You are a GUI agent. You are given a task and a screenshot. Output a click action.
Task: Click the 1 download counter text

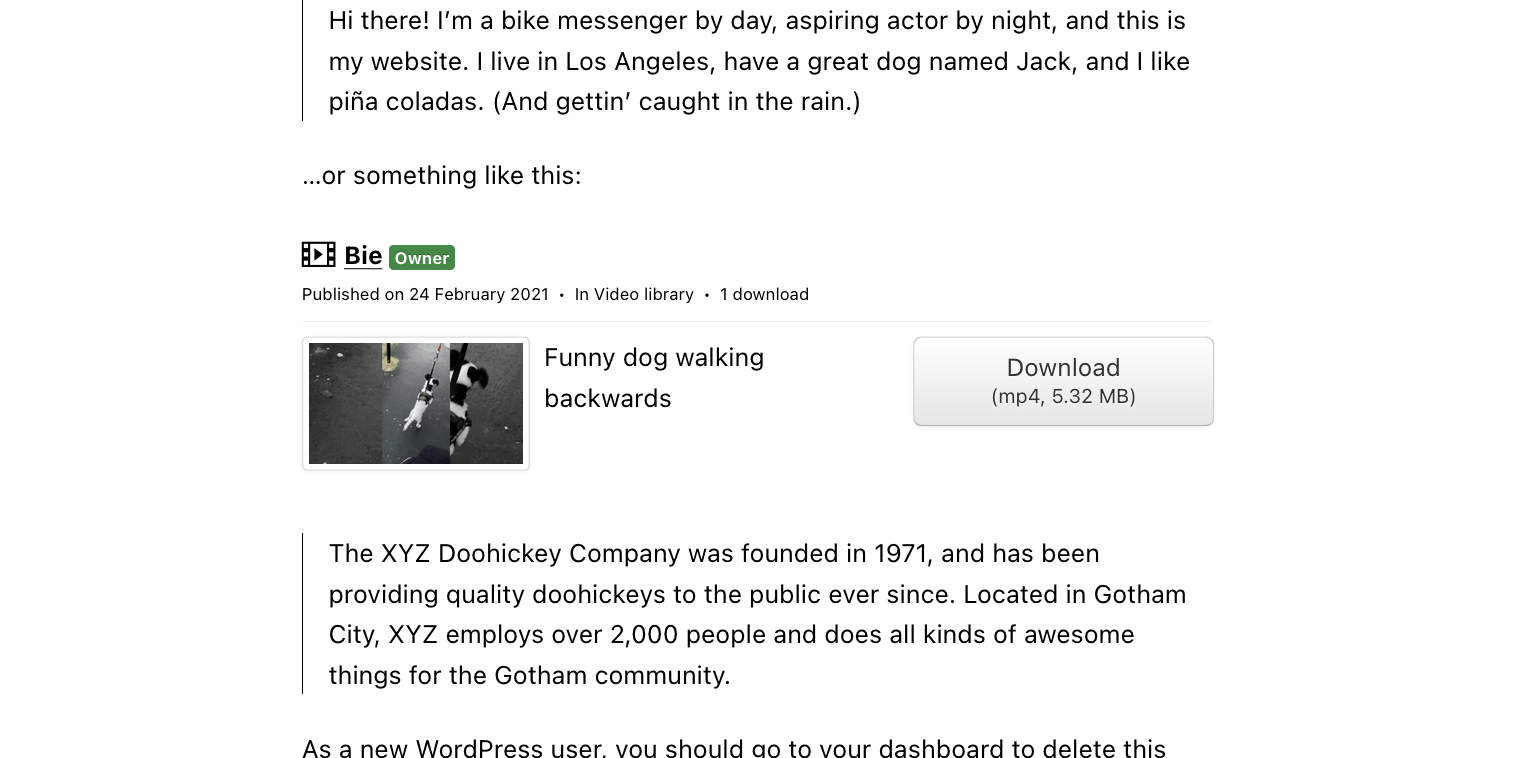(764, 294)
